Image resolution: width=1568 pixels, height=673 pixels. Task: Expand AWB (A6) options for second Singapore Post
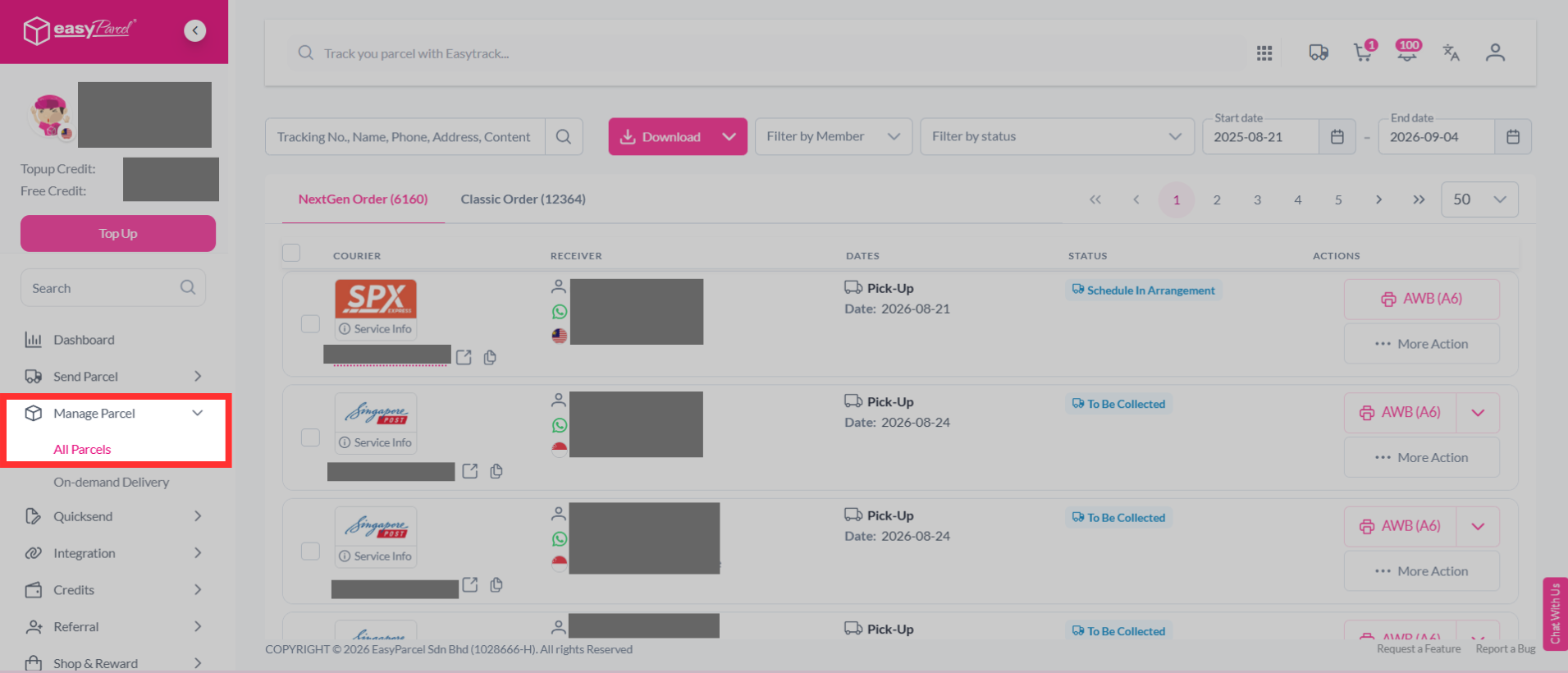(1478, 527)
